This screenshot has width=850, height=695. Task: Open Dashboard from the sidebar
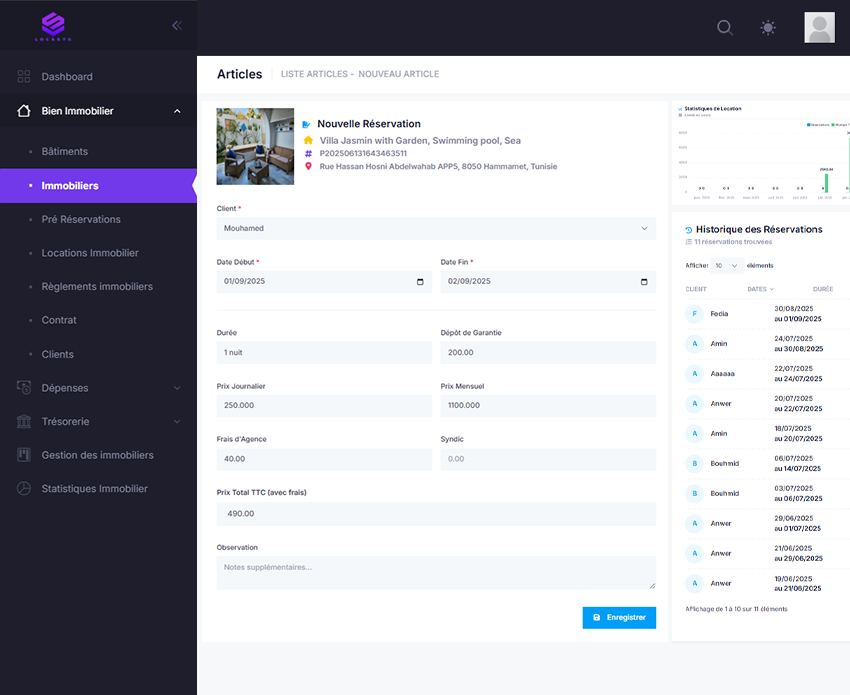click(x=67, y=76)
